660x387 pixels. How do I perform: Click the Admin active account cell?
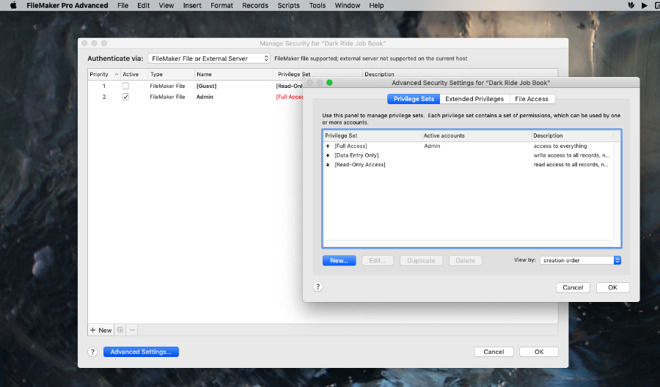[x=432, y=146]
